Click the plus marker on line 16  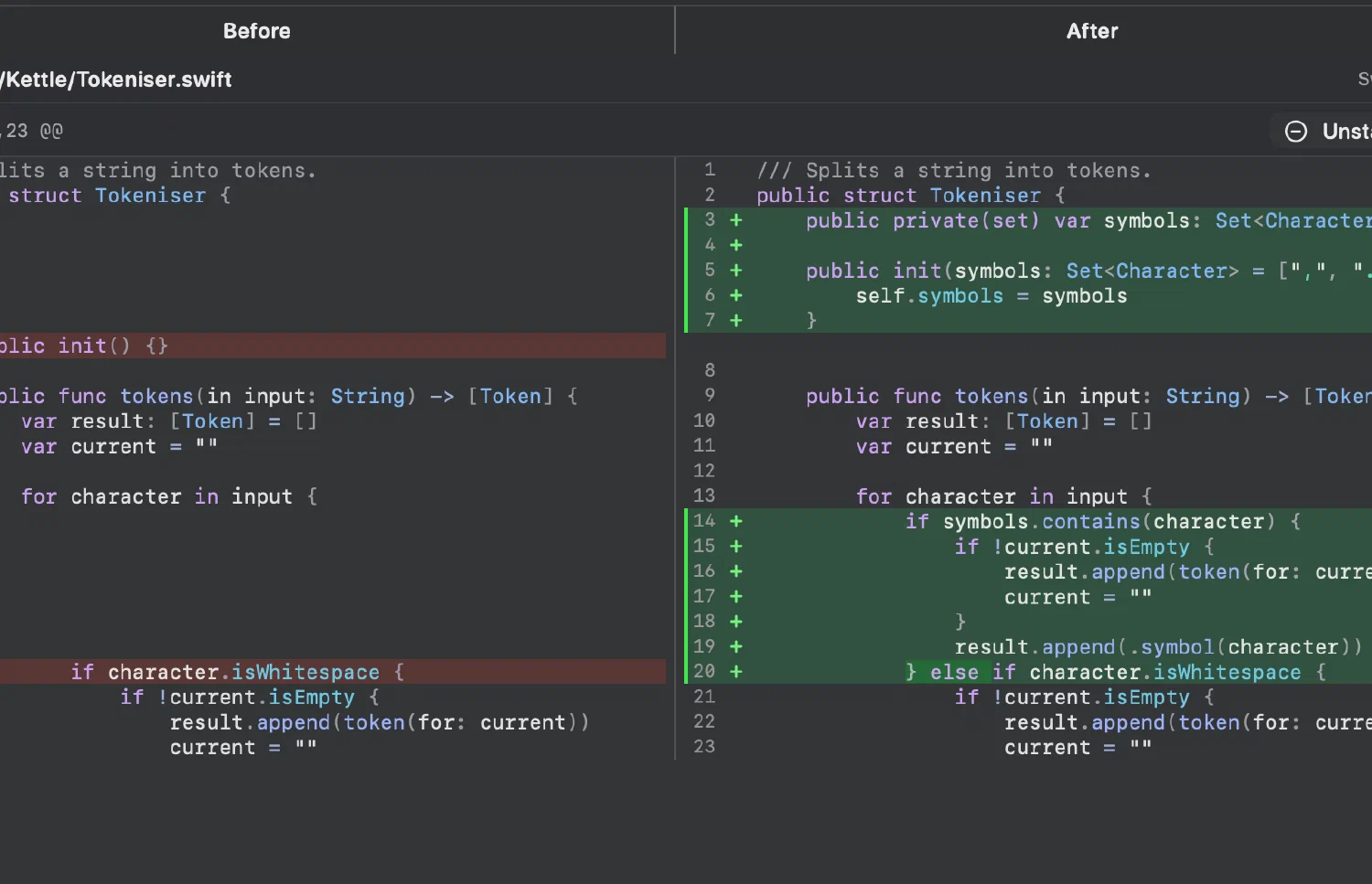[736, 571]
